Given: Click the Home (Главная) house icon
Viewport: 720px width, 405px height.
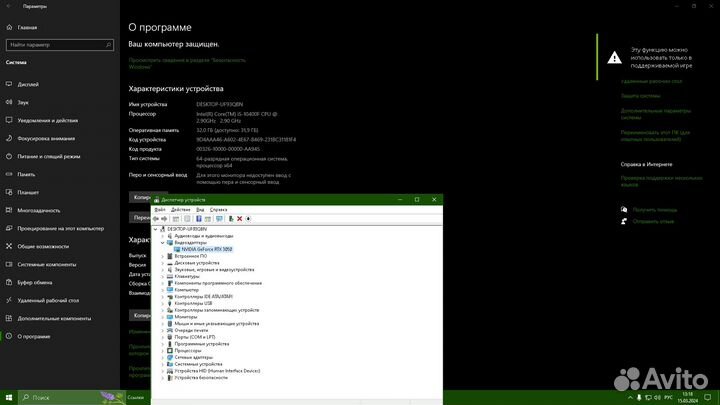Looking at the screenshot, I should tap(9, 28).
